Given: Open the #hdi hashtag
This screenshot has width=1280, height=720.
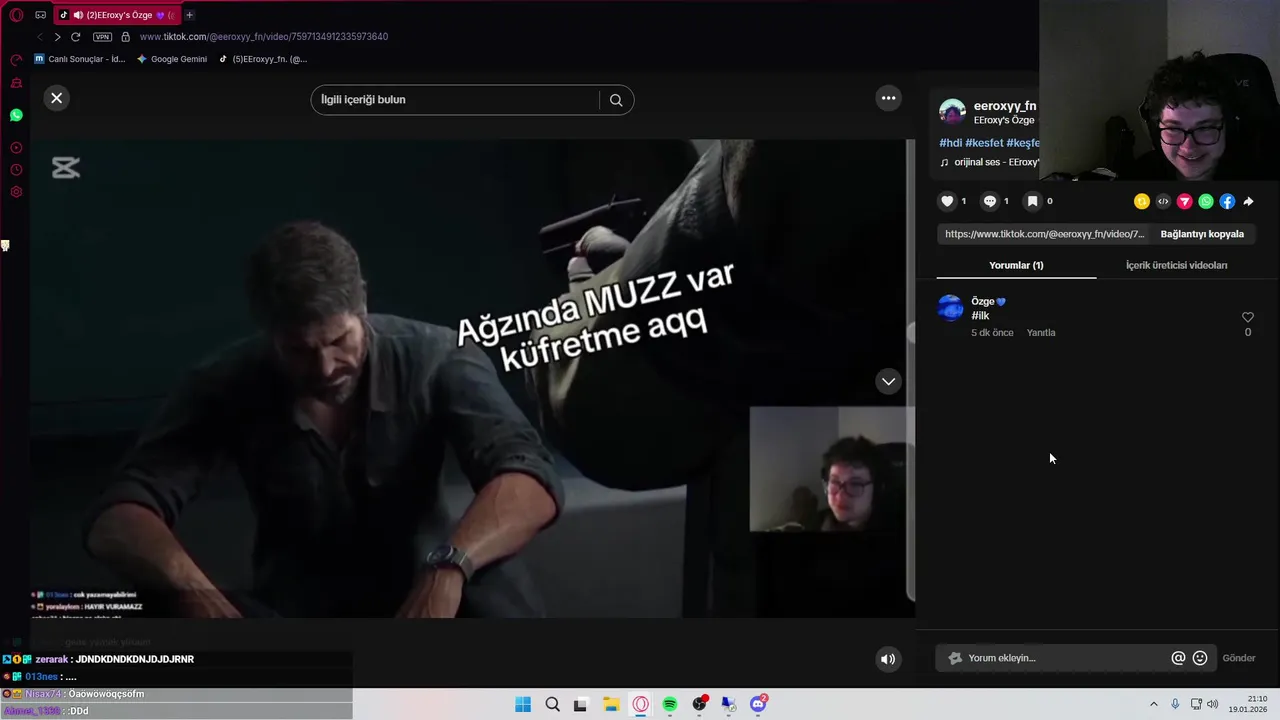Looking at the screenshot, I should 951,143.
